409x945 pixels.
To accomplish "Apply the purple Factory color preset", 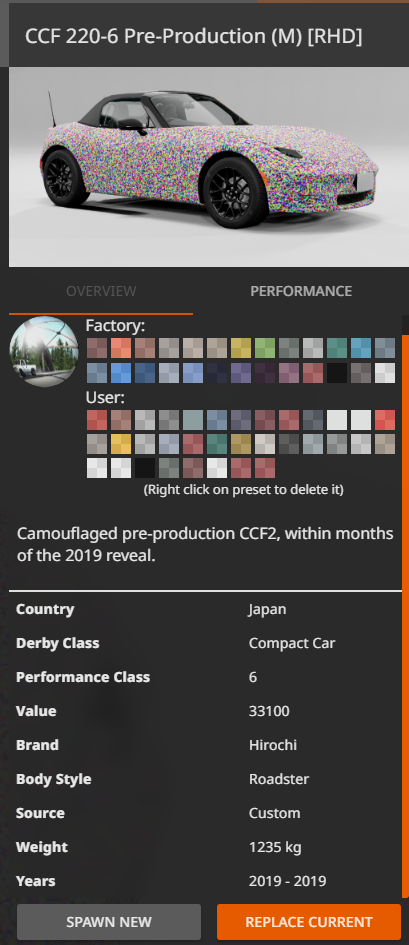I will click(241, 372).
